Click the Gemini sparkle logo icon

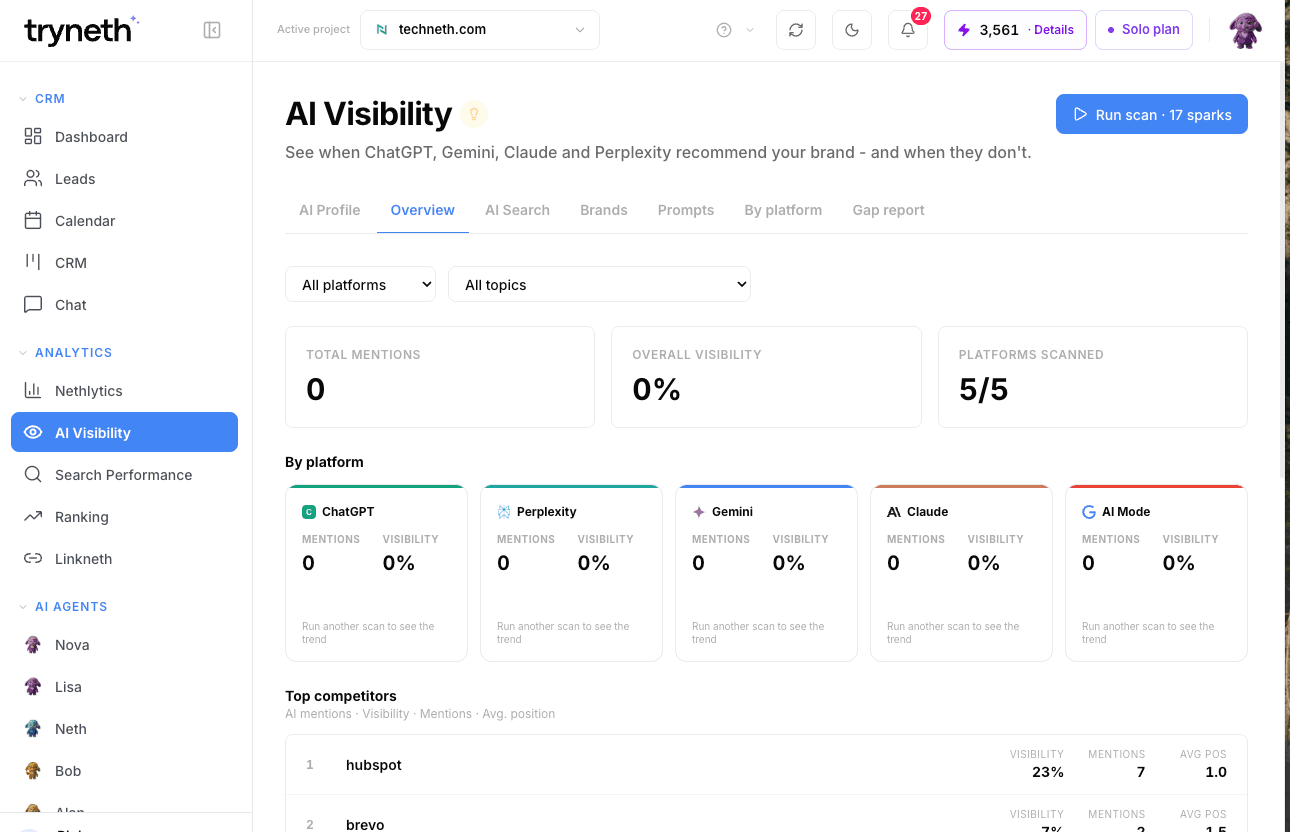[x=699, y=512]
